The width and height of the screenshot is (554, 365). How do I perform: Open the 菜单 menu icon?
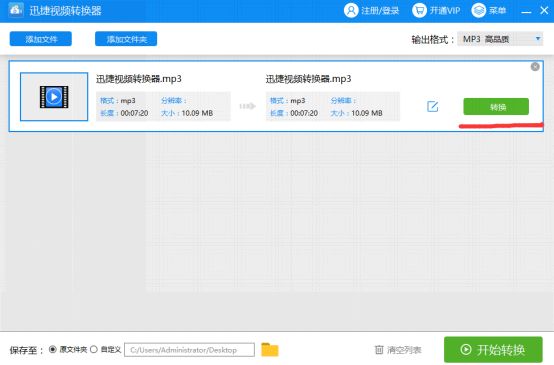479,11
